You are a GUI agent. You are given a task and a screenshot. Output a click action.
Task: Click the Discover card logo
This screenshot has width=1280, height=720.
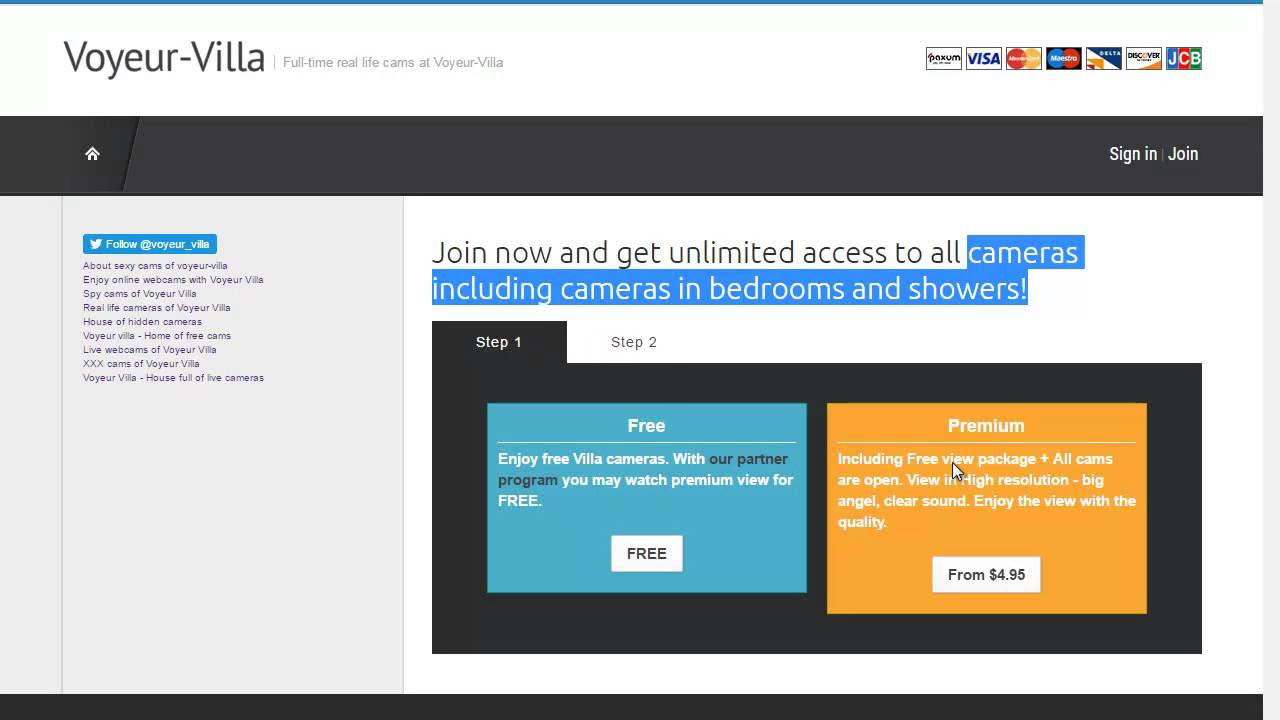point(1143,59)
